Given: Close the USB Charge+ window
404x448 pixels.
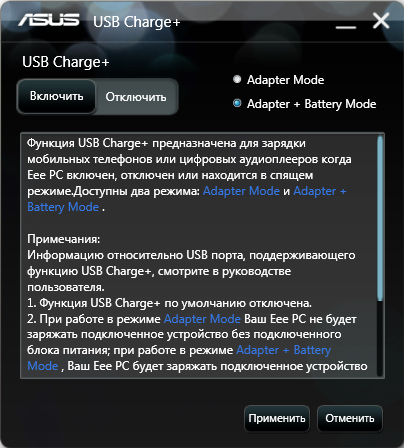Looking at the screenshot, I should [381, 21].
